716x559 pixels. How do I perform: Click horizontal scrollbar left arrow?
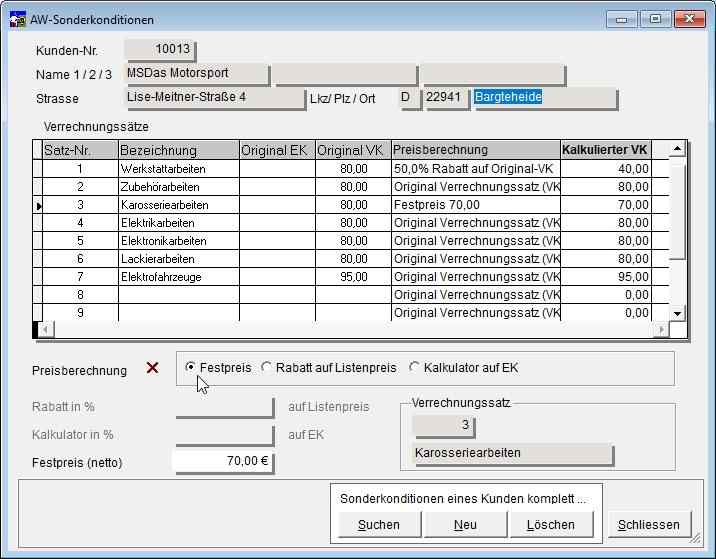click(46, 329)
